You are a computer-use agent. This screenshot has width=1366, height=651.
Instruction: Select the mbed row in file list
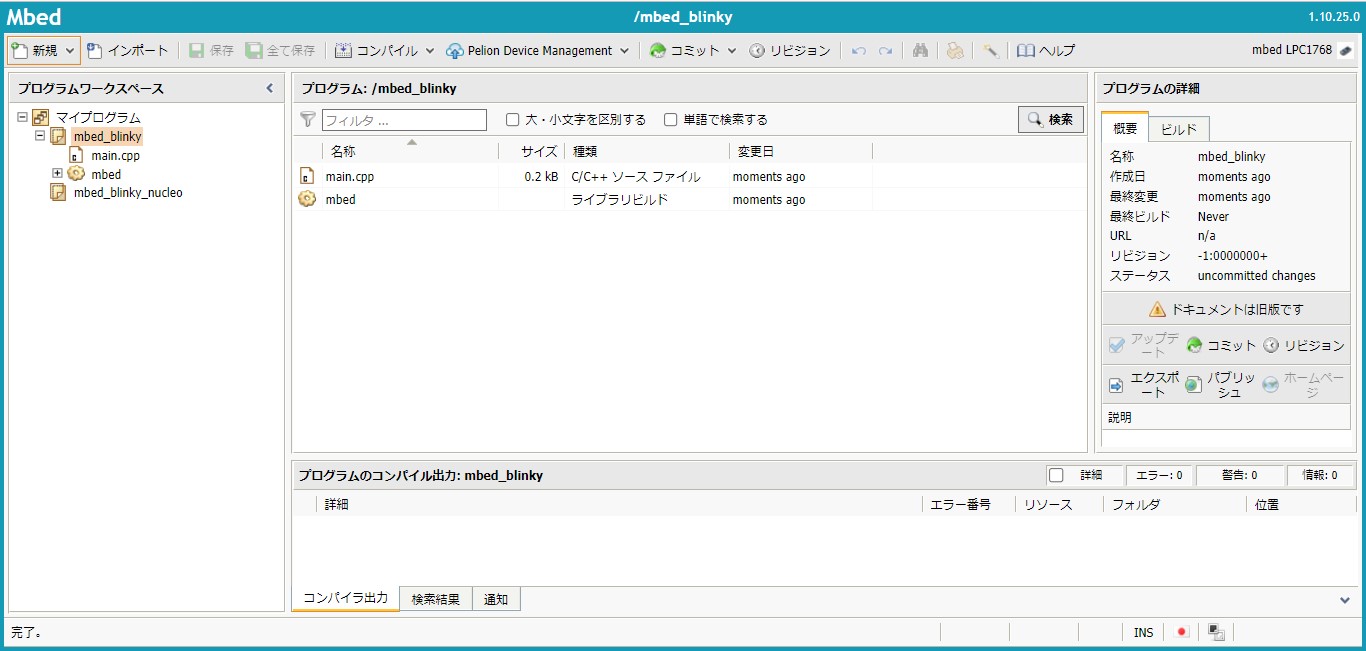(689, 200)
